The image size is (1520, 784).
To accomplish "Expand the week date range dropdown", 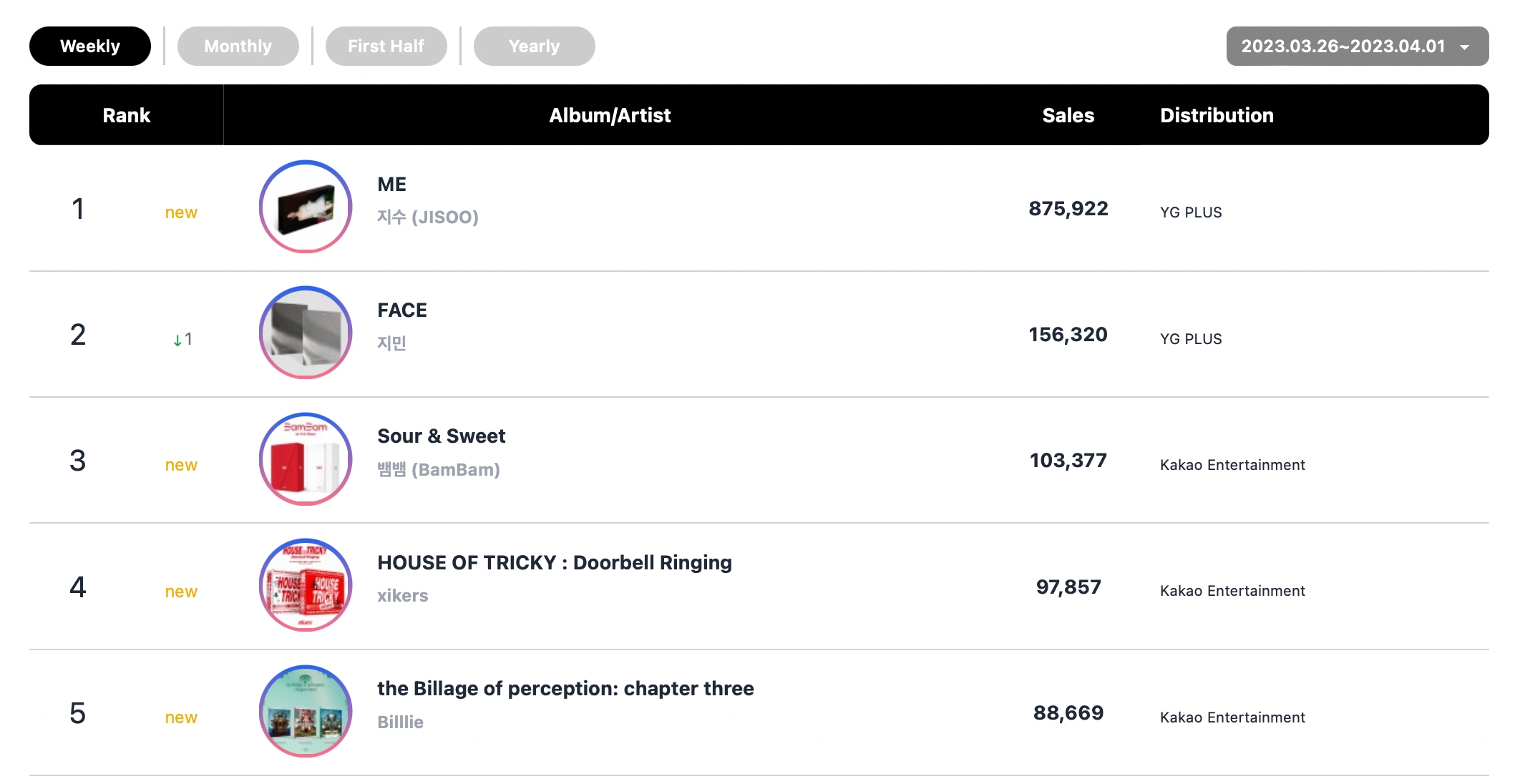I will click(x=1358, y=46).
